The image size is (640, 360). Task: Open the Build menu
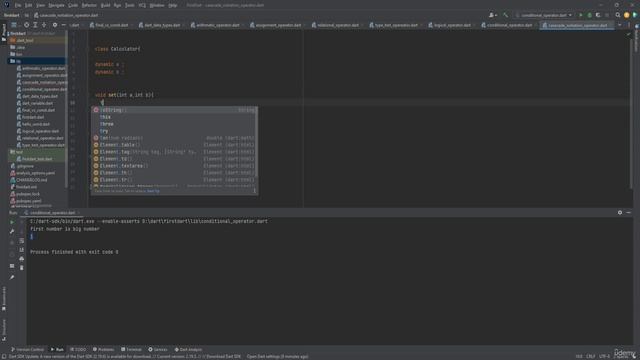[x=105, y=5]
